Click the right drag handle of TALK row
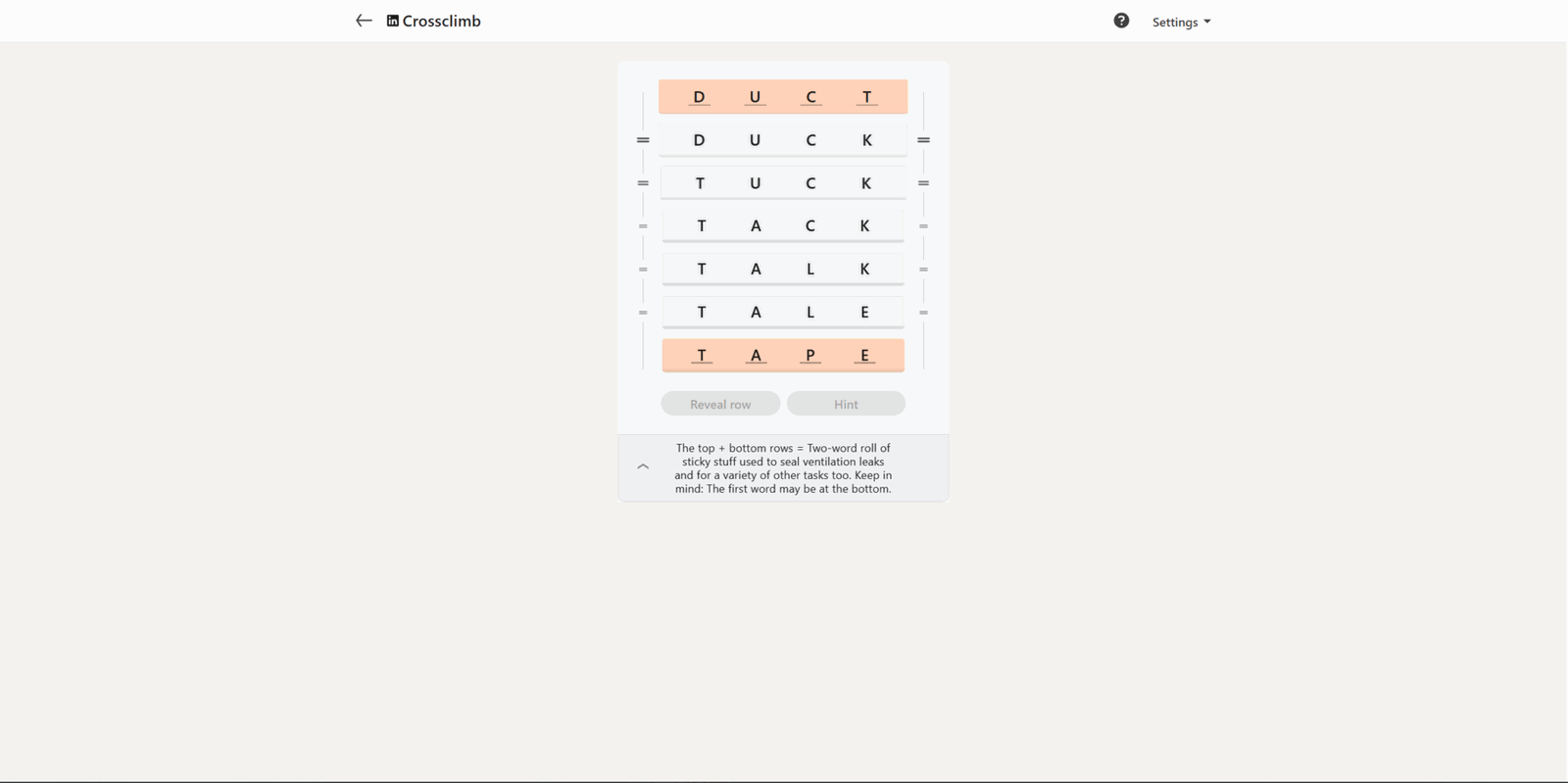This screenshot has height=783, width=1568. click(923, 269)
